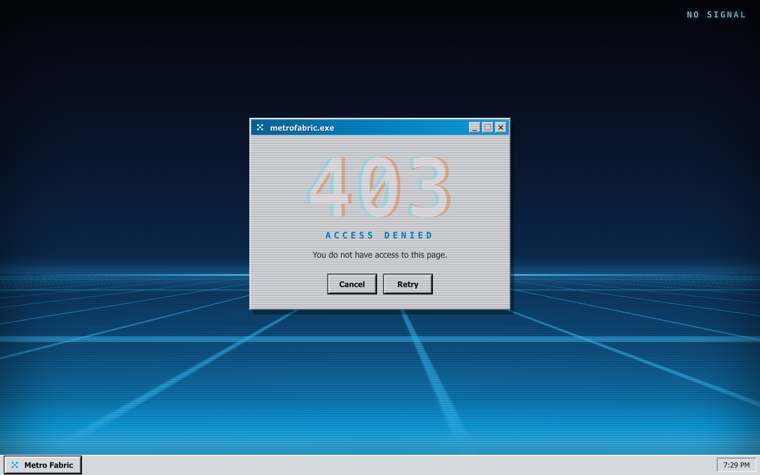Open Metro Fabric taskbar button
The image size is (760, 475).
point(43,465)
